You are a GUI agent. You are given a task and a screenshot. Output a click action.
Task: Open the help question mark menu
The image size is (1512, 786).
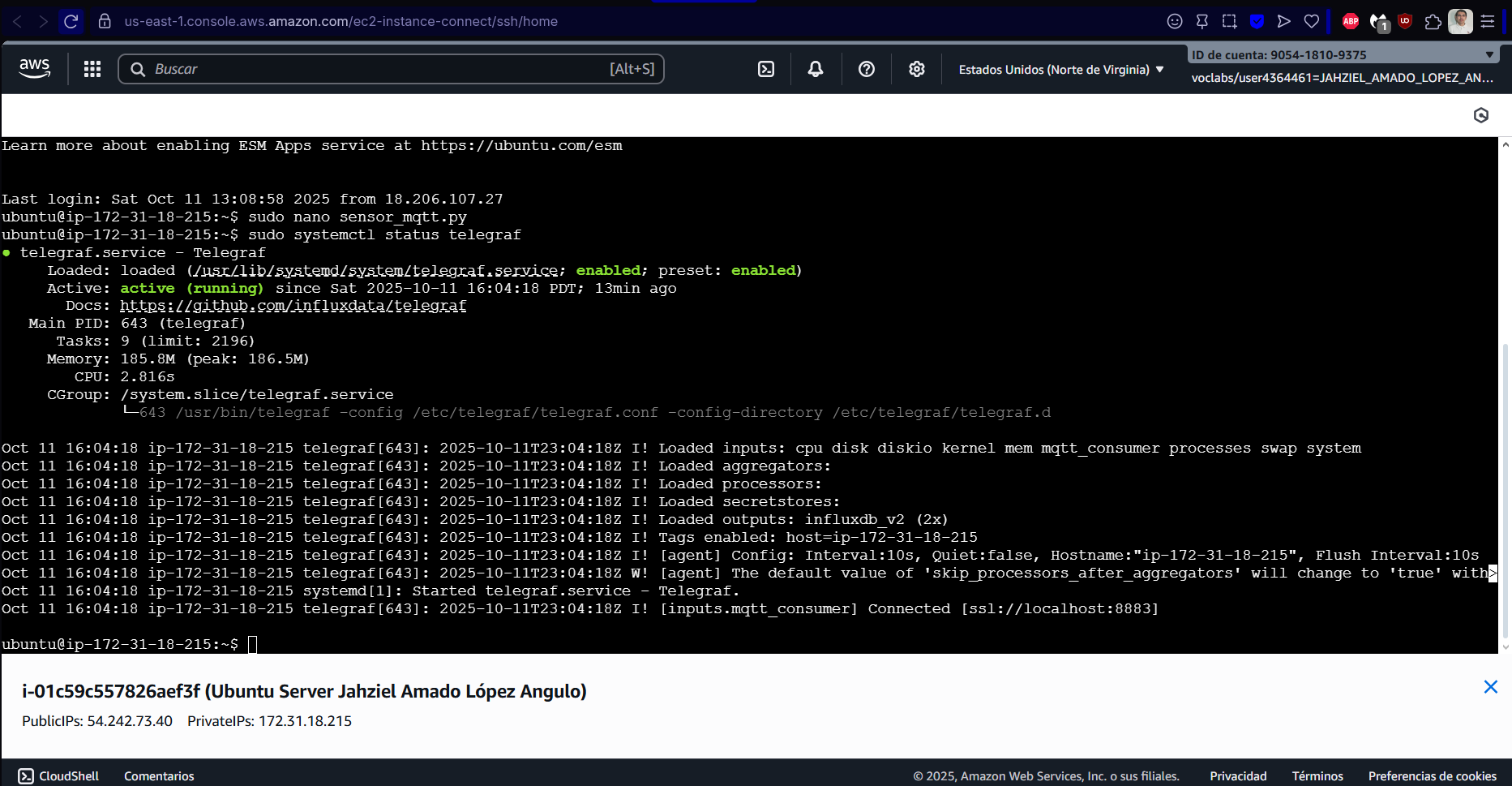point(867,69)
